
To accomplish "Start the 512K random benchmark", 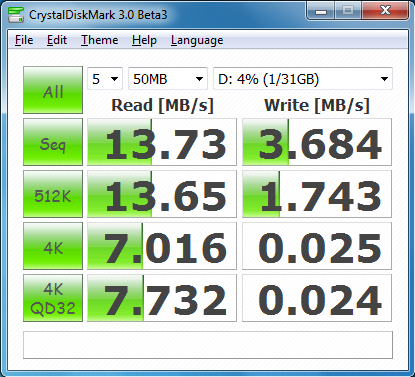I will (x=53, y=194).
